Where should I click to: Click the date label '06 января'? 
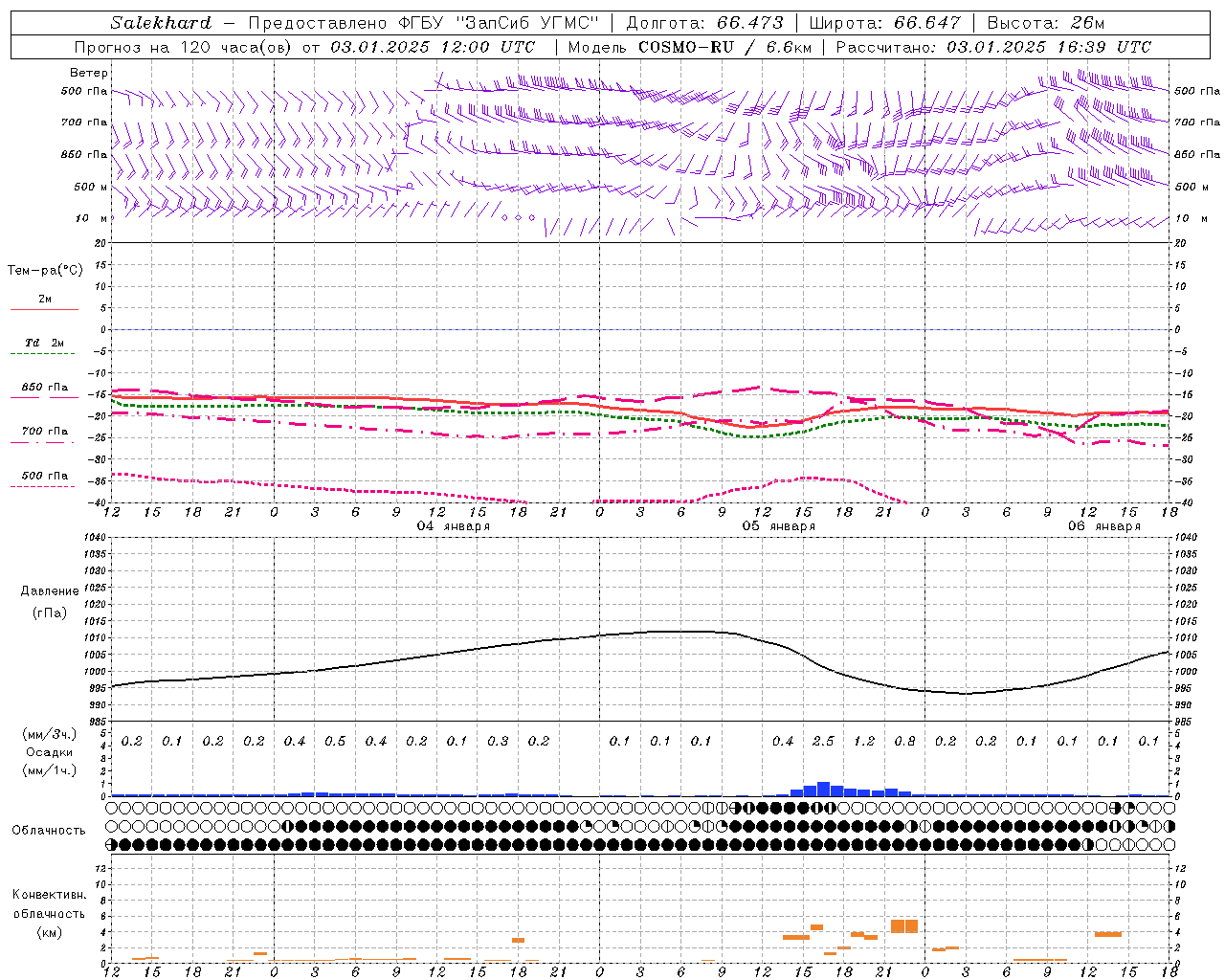tap(1104, 526)
